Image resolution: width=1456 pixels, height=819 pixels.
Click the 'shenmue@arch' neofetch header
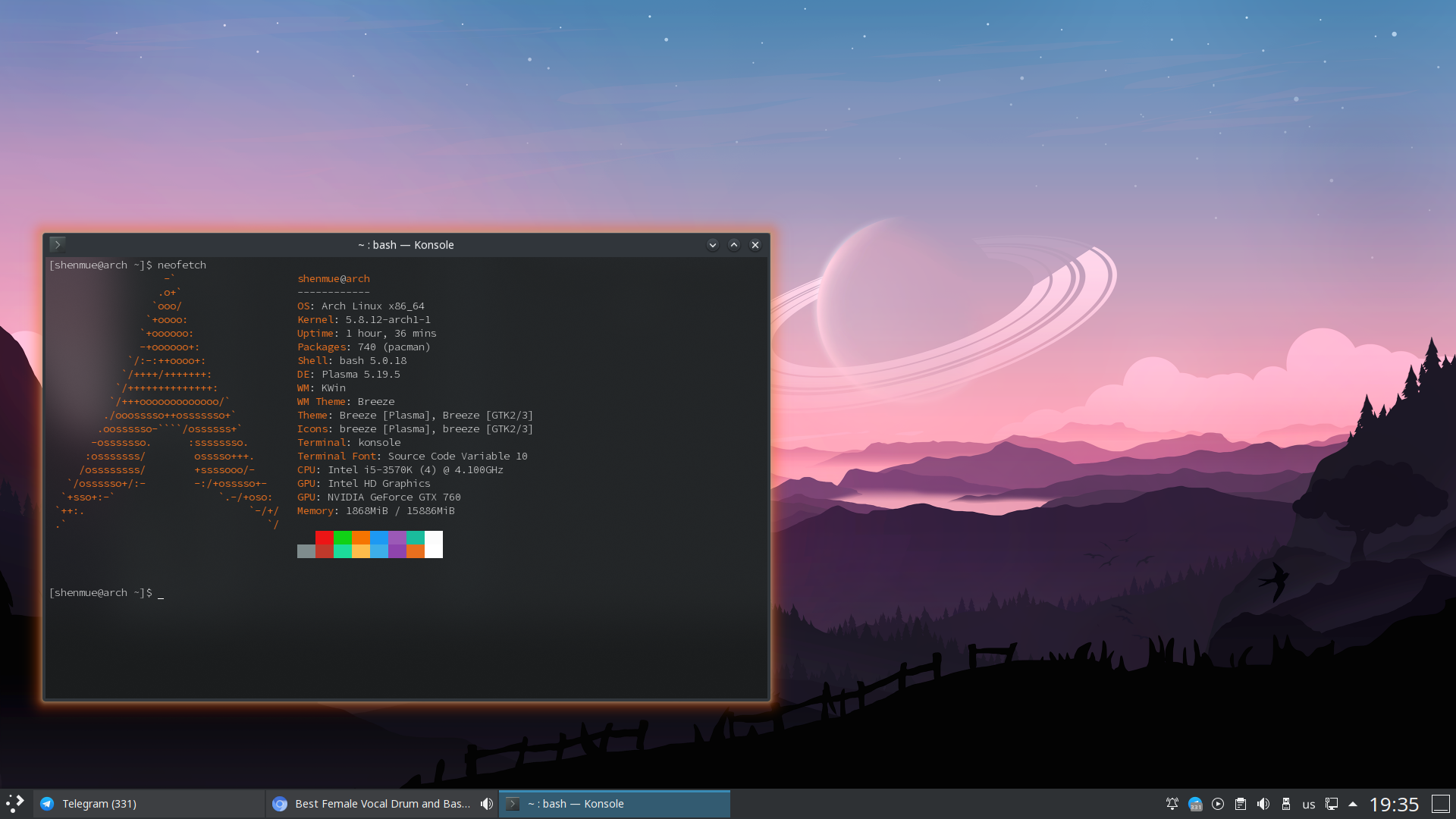[x=334, y=279]
